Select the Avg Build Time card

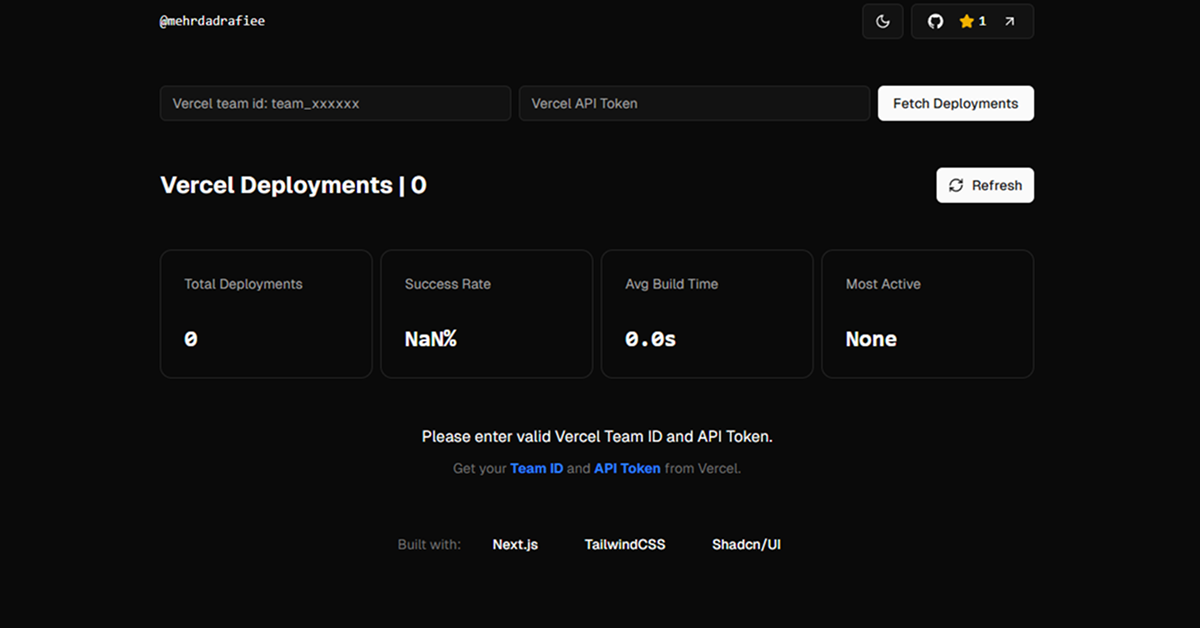point(707,314)
